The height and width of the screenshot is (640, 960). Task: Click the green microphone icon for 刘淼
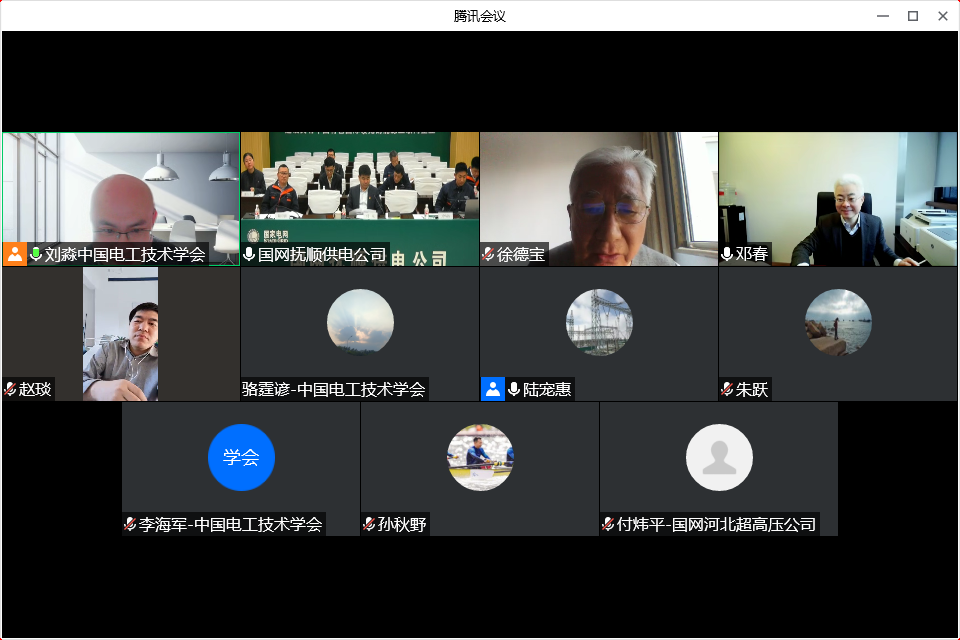[x=36, y=254]
